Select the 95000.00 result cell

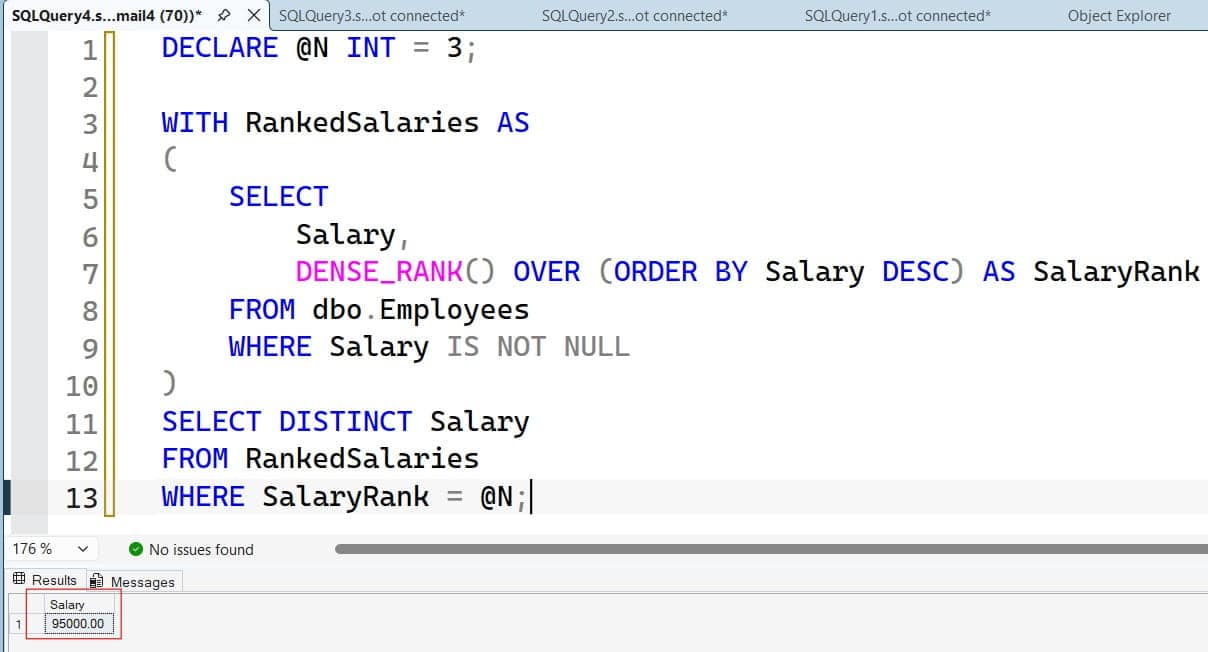(x=78, y=624)
